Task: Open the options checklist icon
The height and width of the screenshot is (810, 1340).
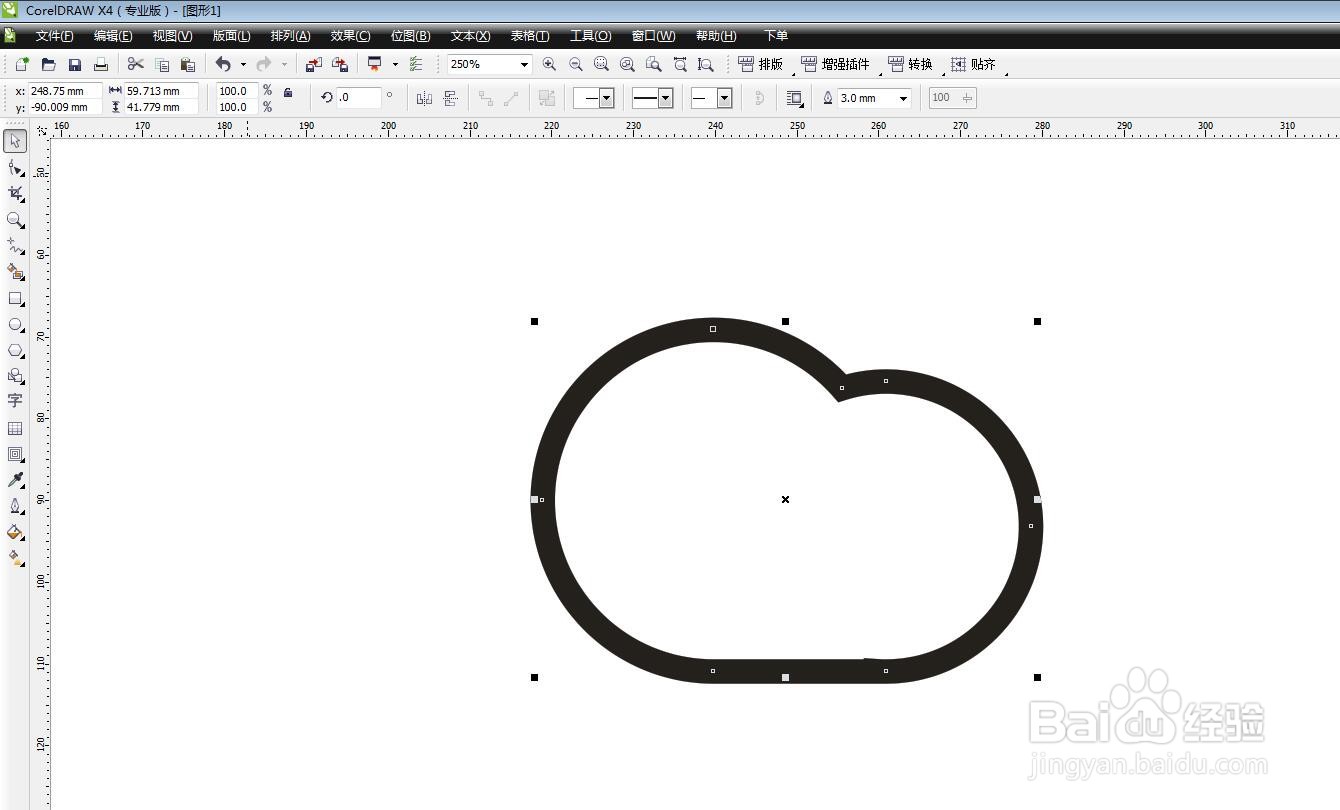Action: coord(416,64)
